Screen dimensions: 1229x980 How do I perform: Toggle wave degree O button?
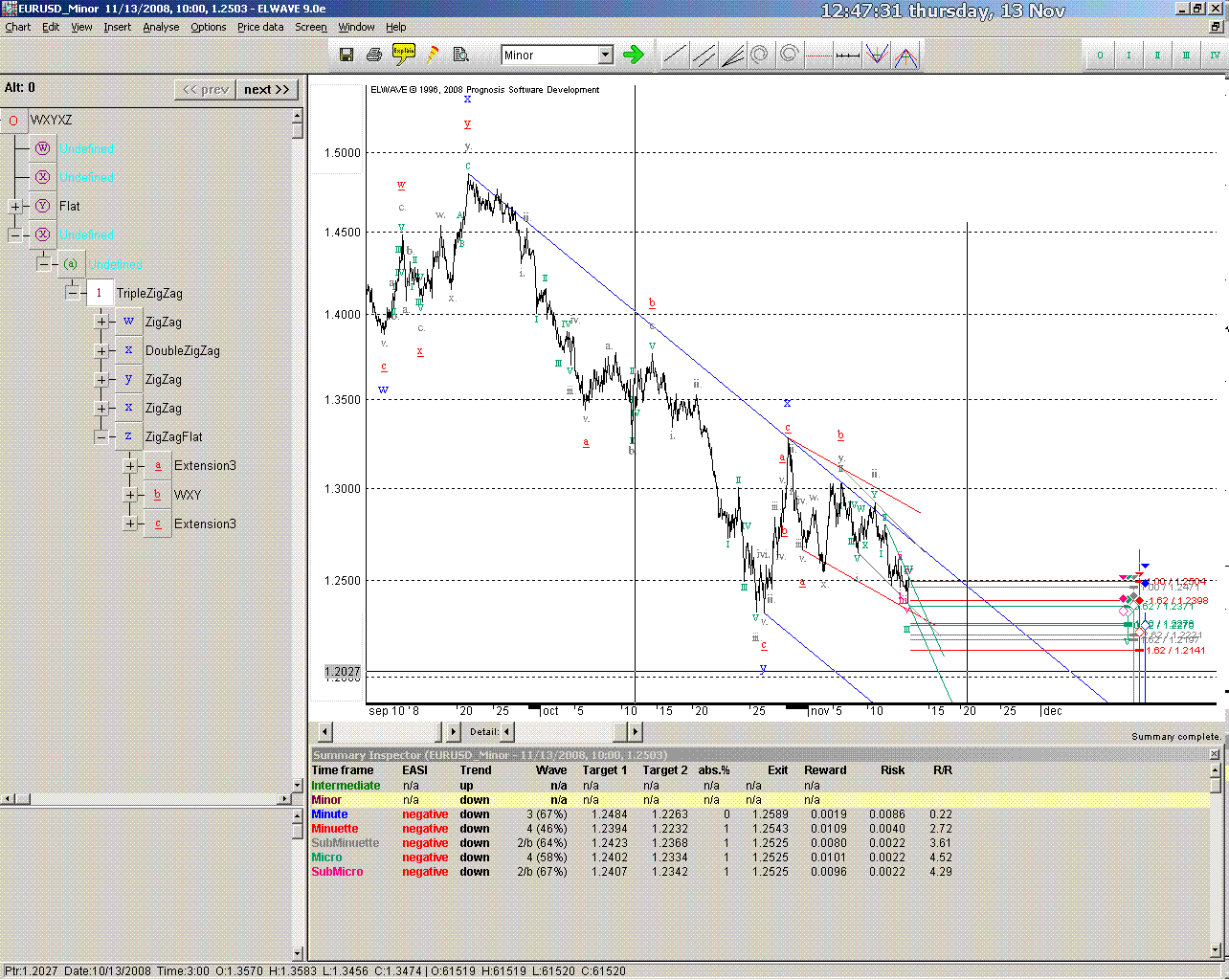[x=1100, y=55]
